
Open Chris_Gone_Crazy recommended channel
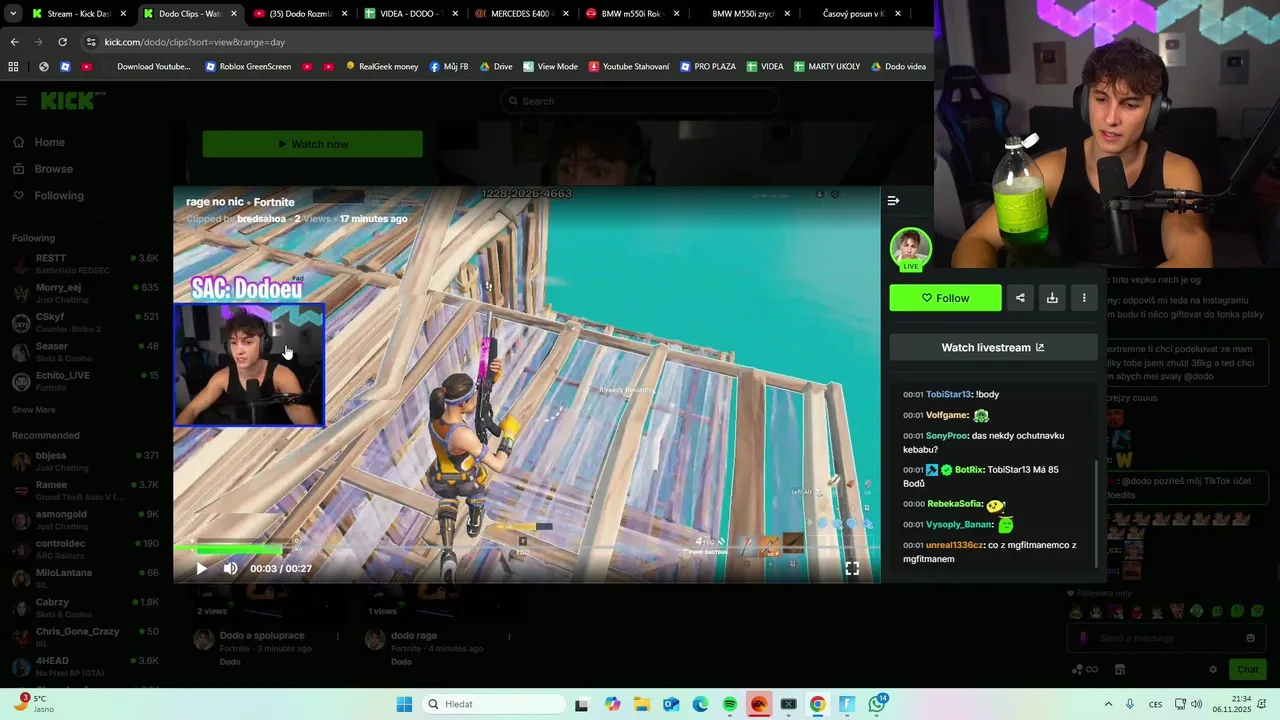tap(85, 637)
